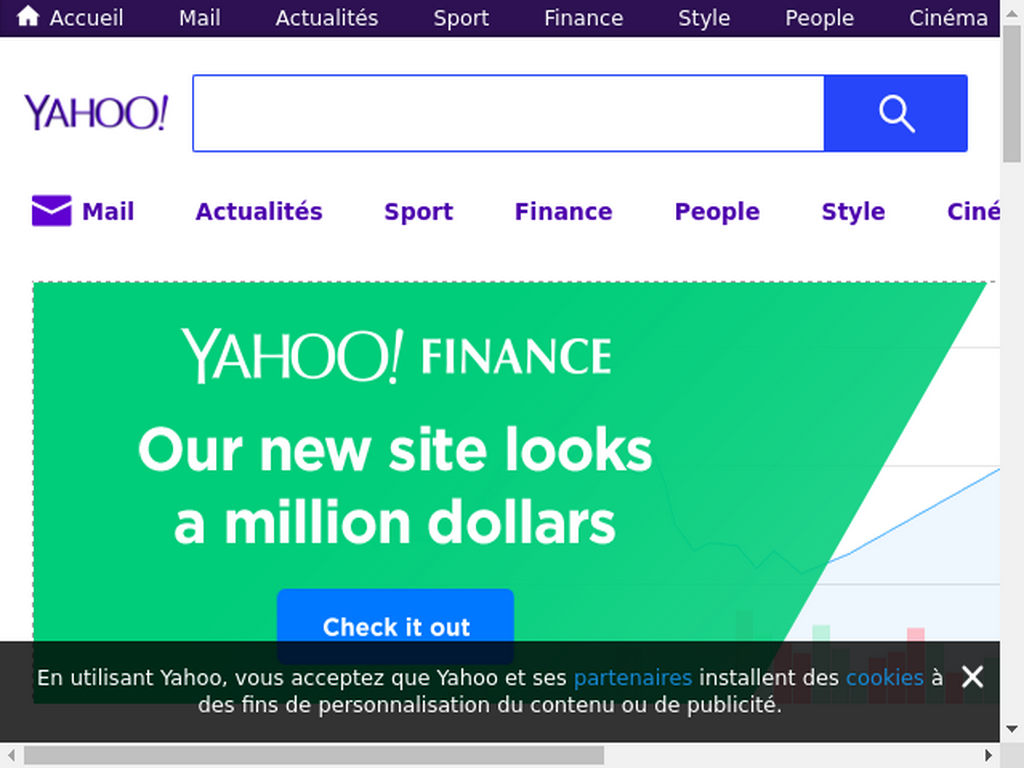Select Cinéma in the top bar

[x=948, y=18]
